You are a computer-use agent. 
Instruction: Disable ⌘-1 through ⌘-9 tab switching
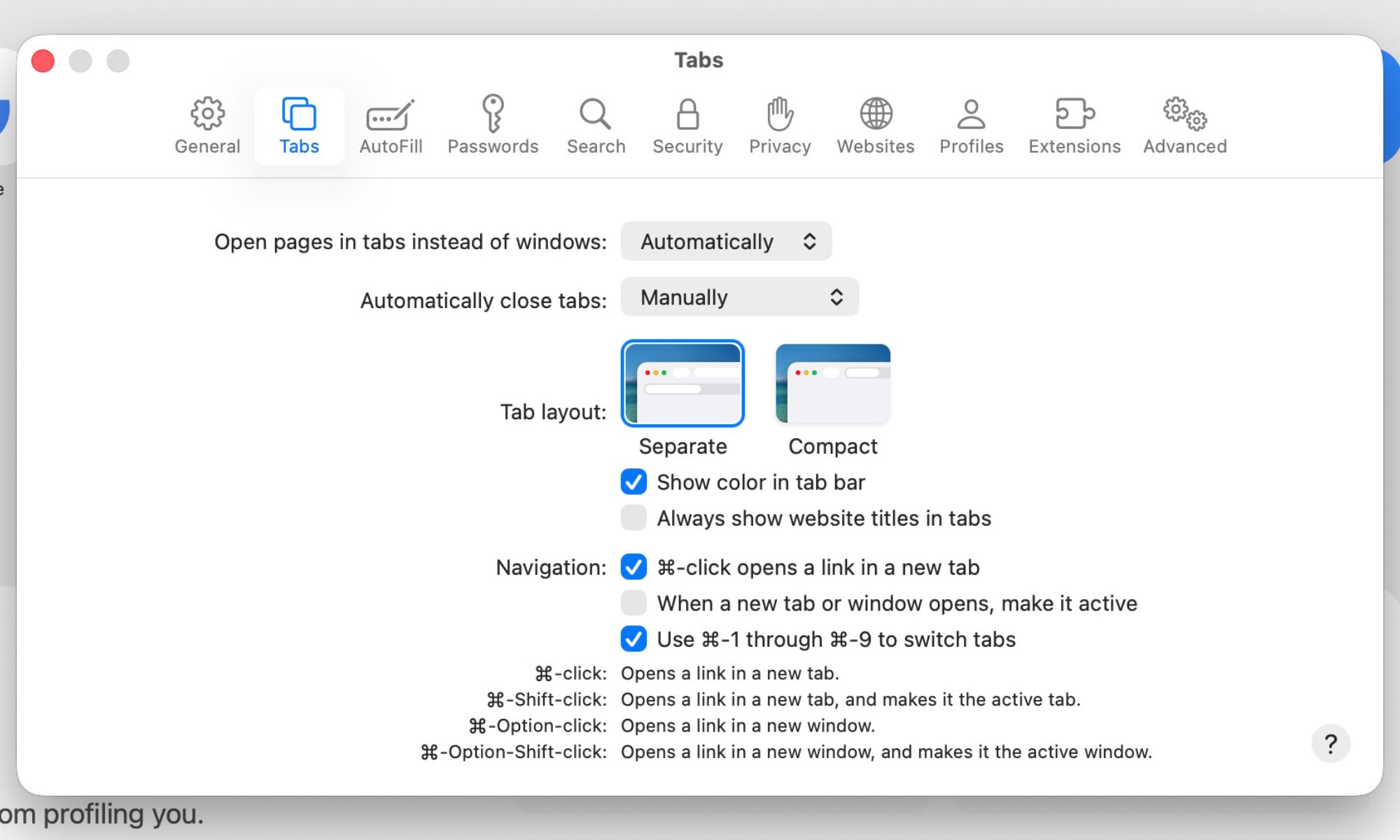pos(633,639)
